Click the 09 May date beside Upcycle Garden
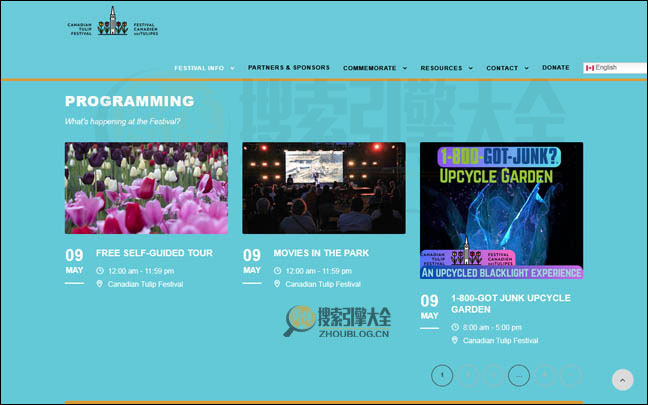This screenshot has height=405, width=648. [429, 307]
